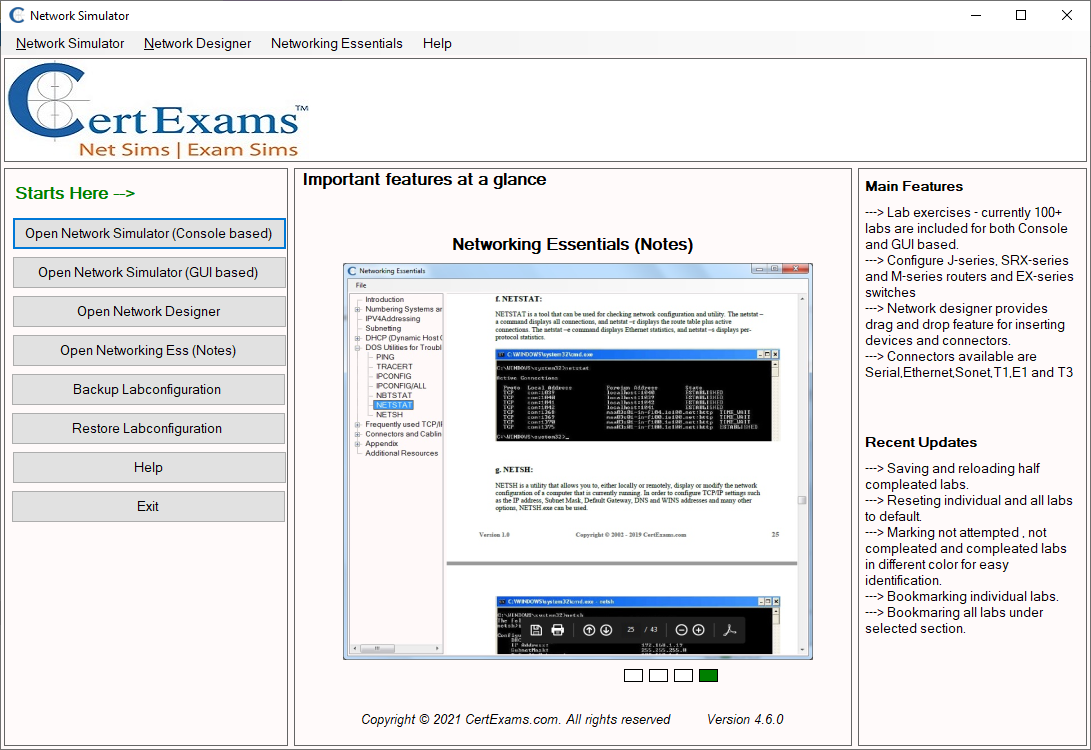Image resolution: width=1091 pixels, height=750 pixels.
Task: Expand the Appendix tree node
Action: click(x=356, y=442)
